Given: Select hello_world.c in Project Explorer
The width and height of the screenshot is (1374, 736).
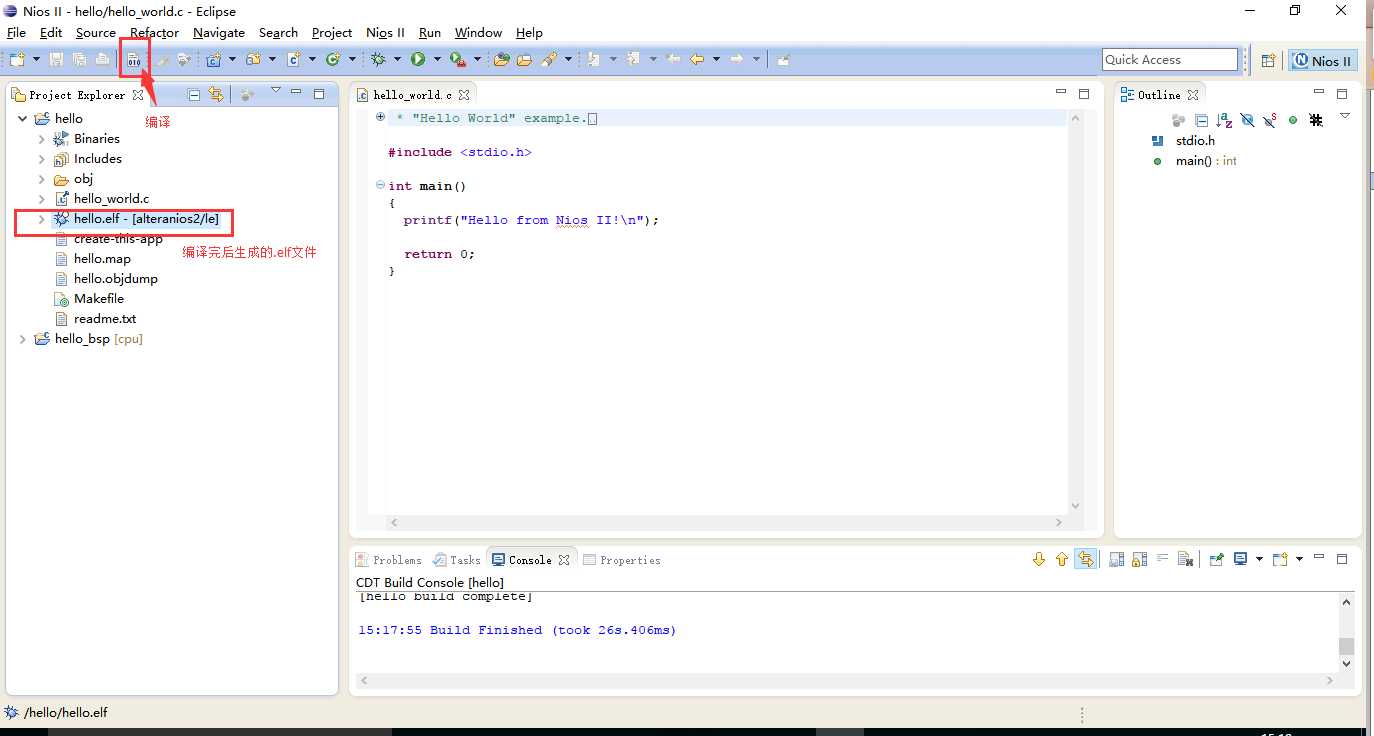Looking at the screenshot, I should click(111, 199).
